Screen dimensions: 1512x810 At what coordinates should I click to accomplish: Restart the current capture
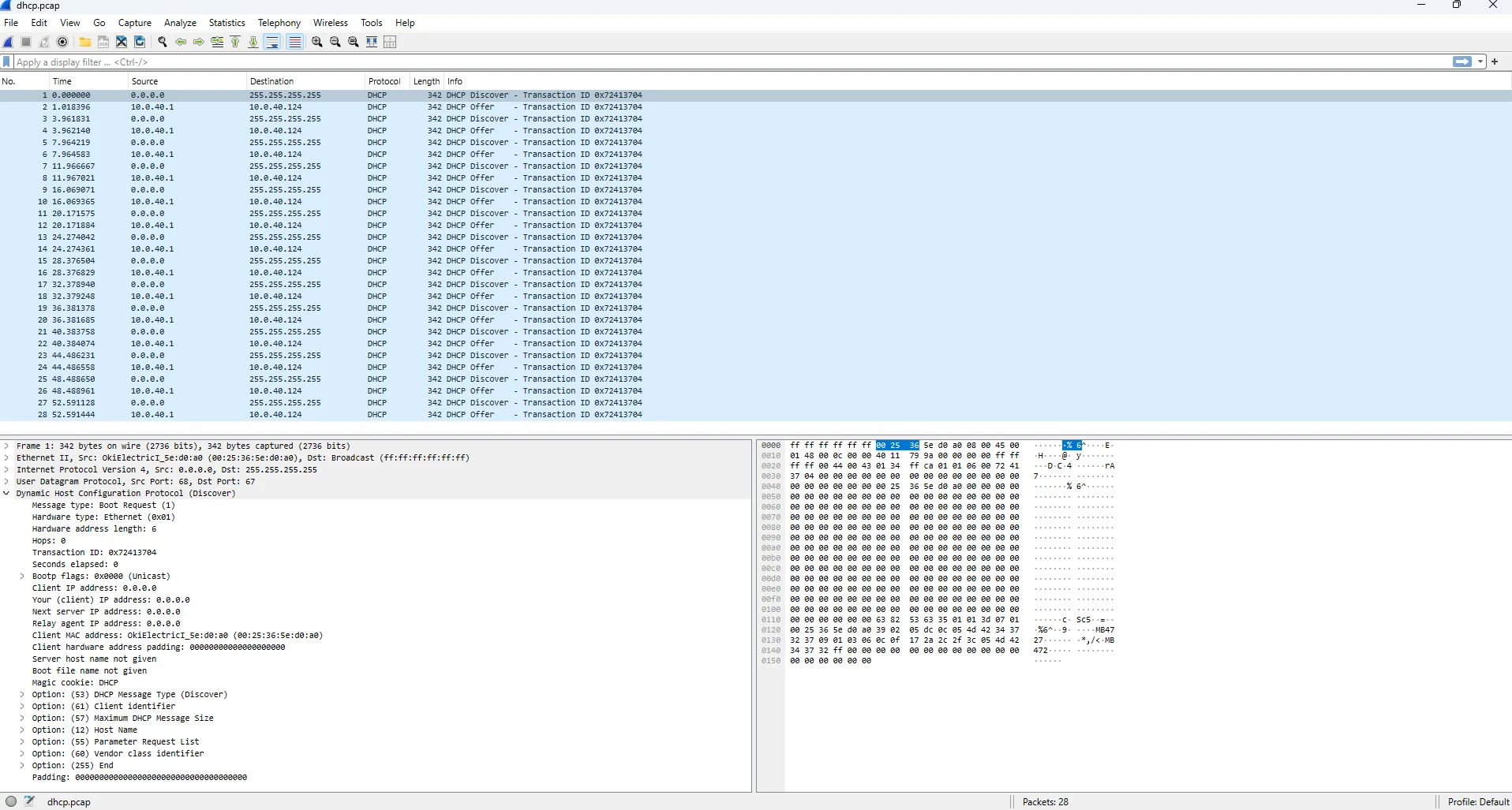tap(44, 42)
